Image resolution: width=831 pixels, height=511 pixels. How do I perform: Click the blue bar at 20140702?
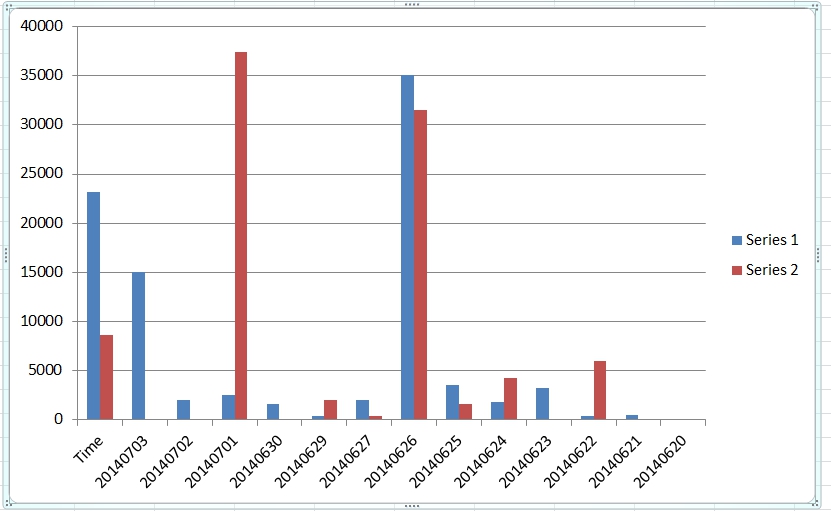tap(183, 410)
